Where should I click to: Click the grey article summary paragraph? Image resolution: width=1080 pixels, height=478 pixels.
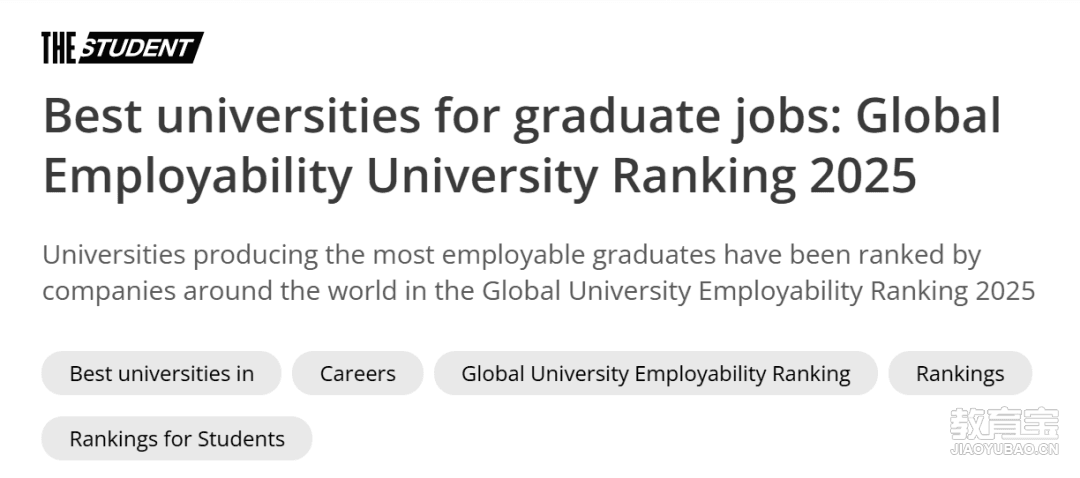tap(539, 273)
